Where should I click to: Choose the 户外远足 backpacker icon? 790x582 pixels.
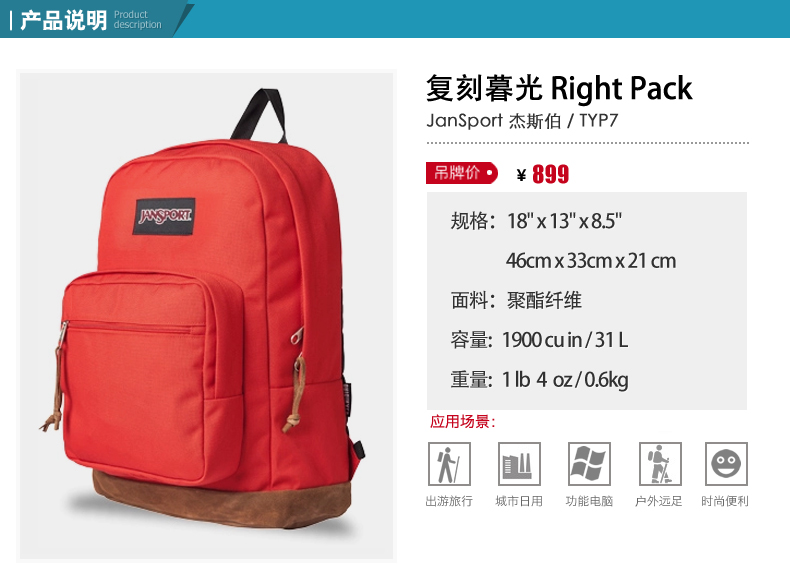(660, 464)
